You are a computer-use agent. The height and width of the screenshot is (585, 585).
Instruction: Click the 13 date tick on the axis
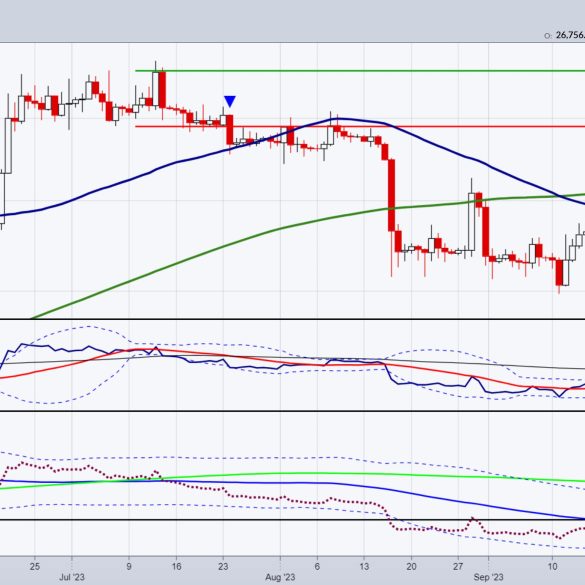click(364, 566)
